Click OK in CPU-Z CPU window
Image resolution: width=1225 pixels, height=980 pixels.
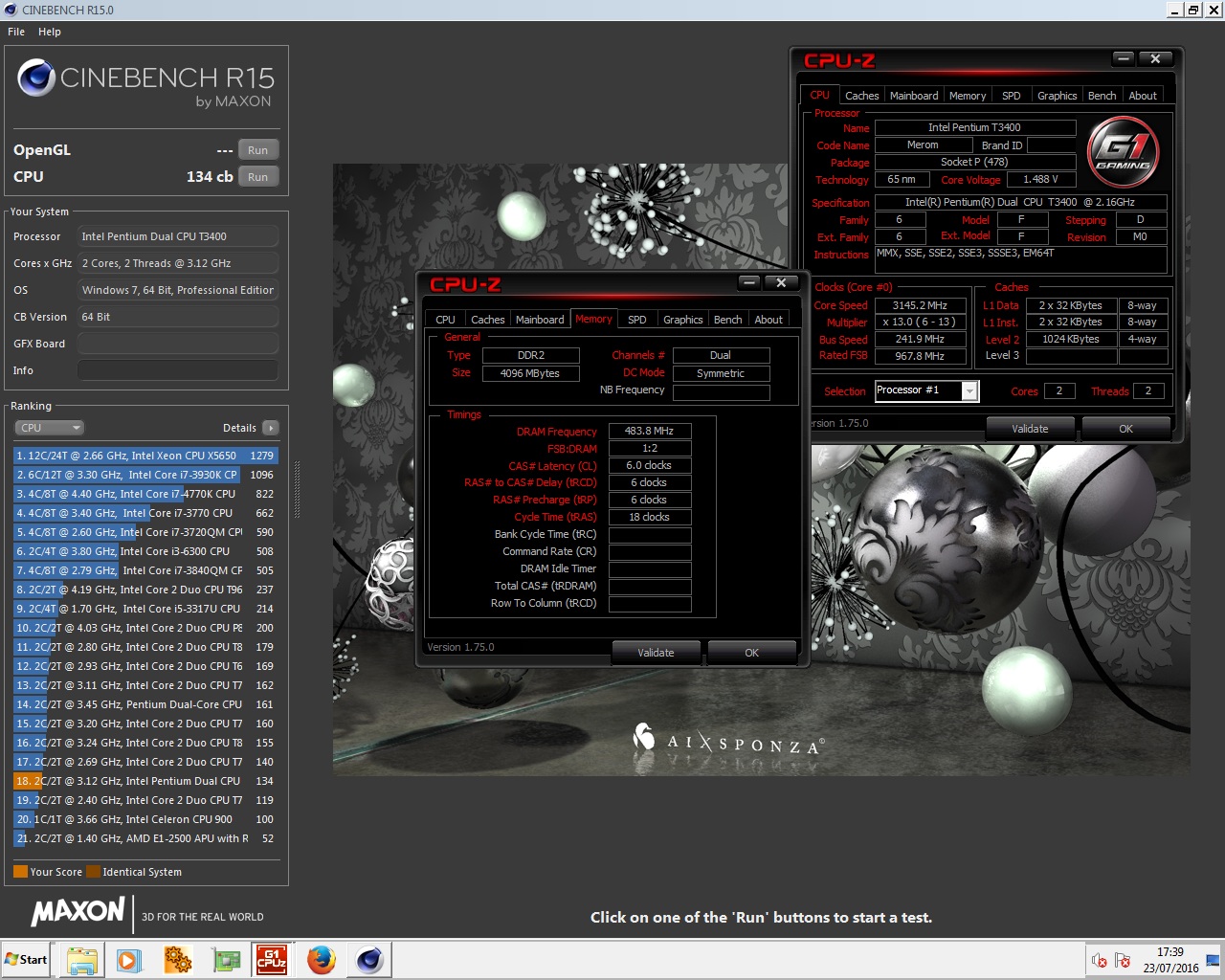1126,429
